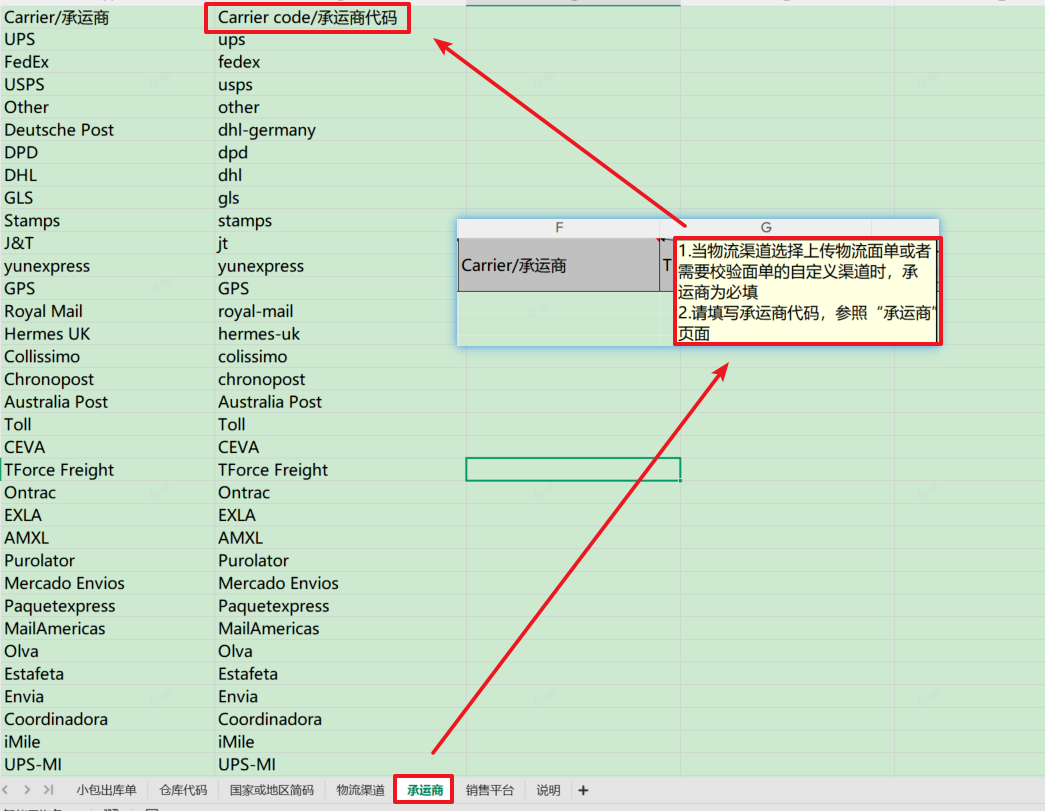Go to next sheet tab arrow

pyautogui.click(x=27, y=790)
